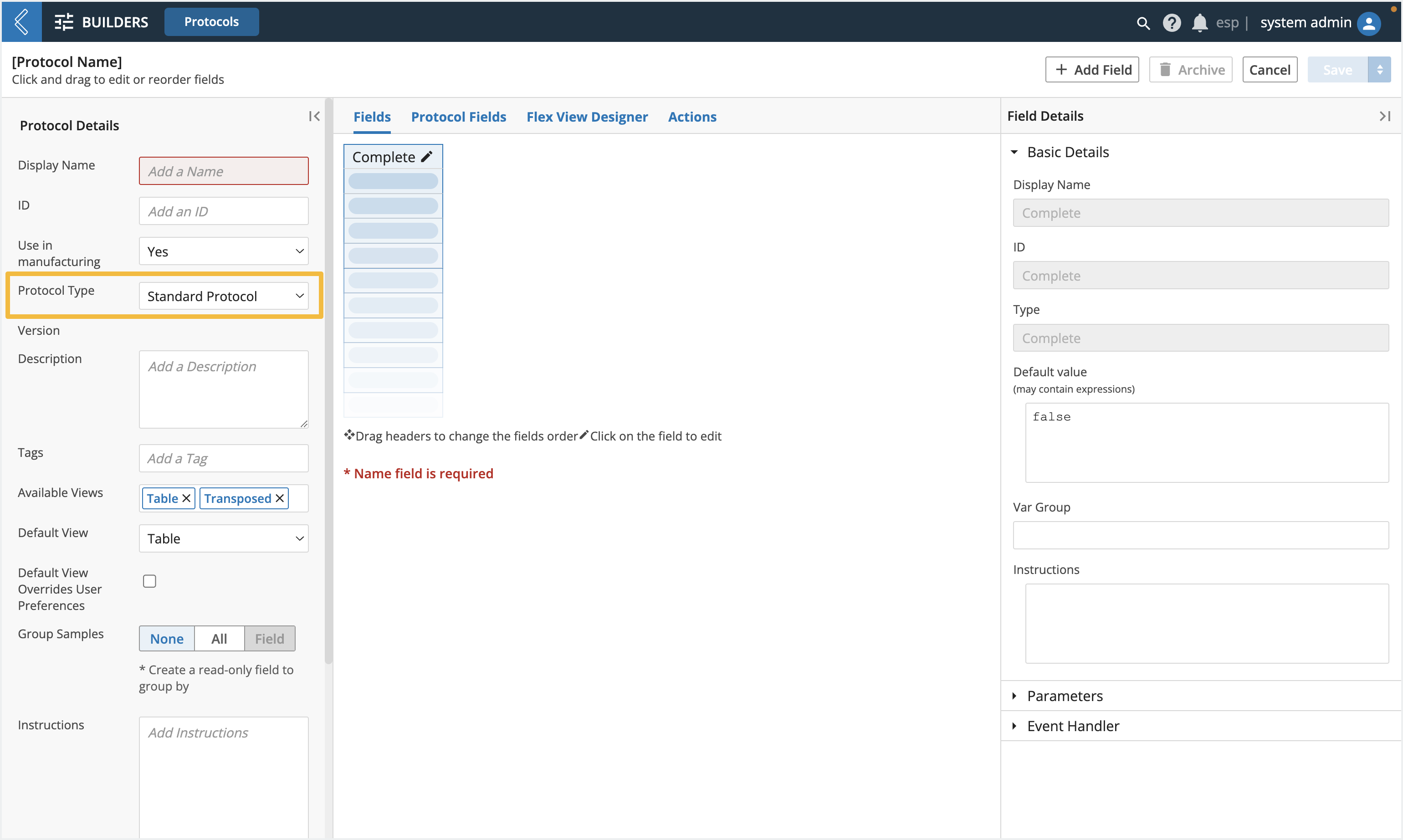
Task: Open the Default View dropdown
Action: [x=224, y=538]
